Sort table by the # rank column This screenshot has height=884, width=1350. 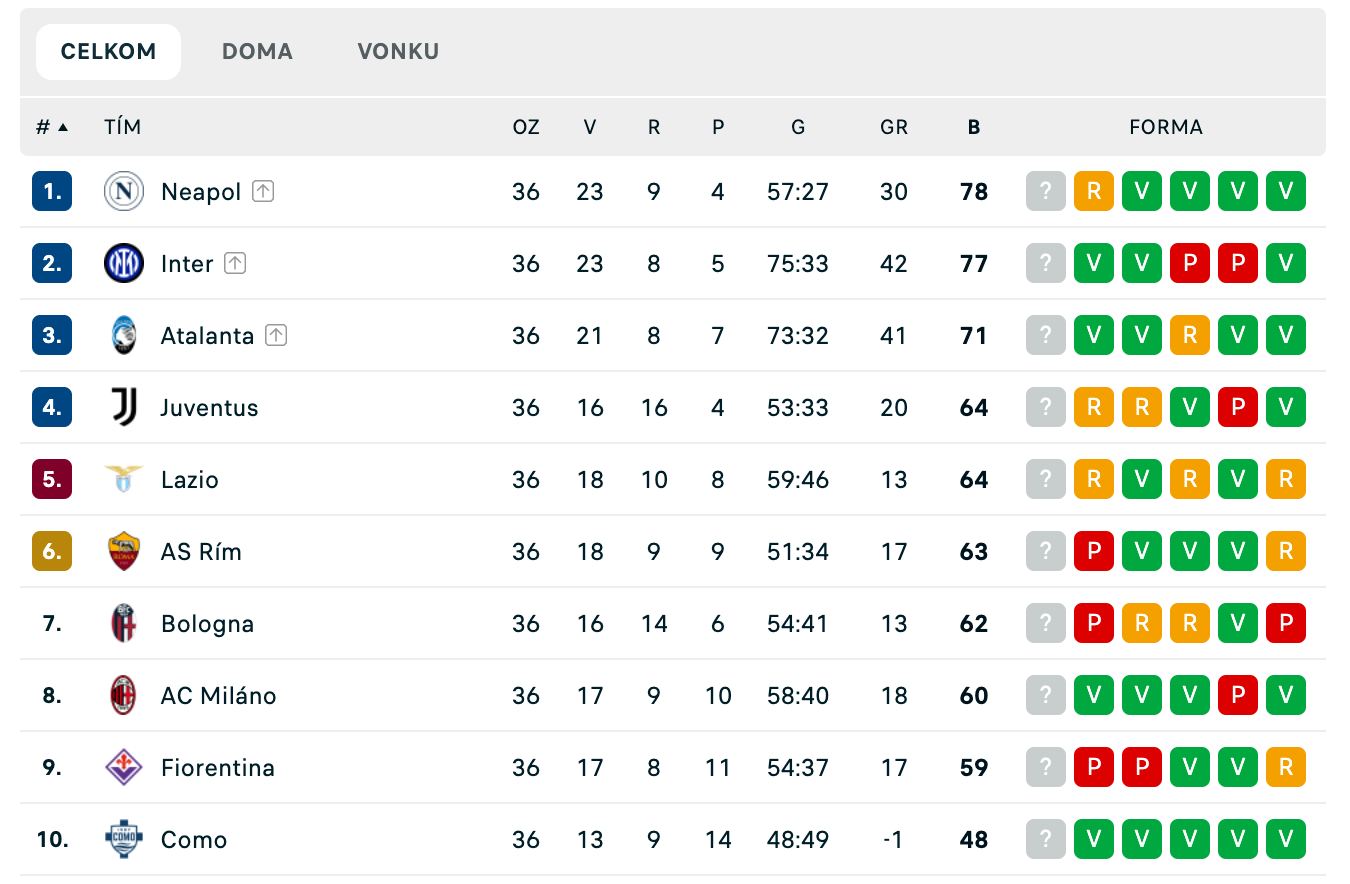click(x=52, y=127)
